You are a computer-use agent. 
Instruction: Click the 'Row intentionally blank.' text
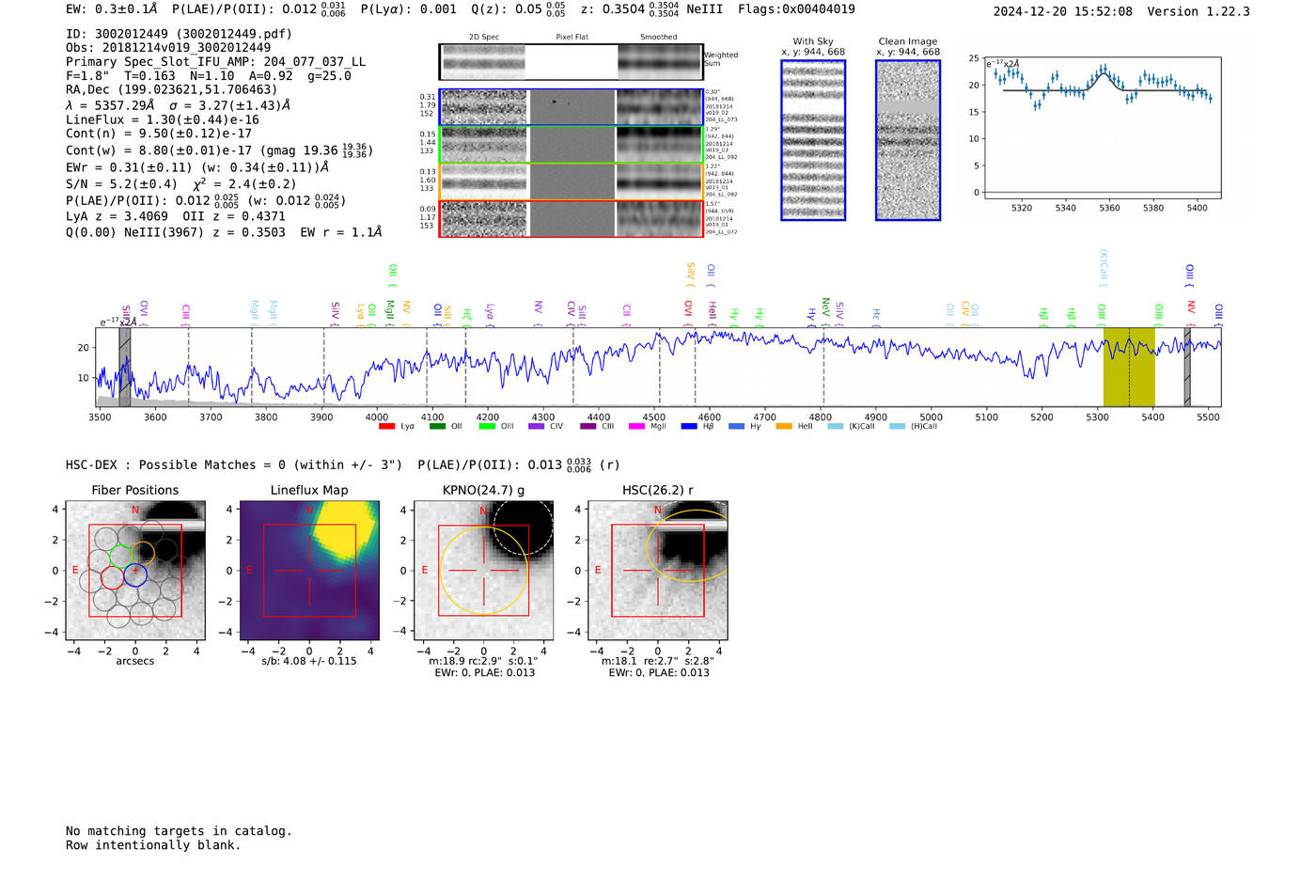tap(153, 845)
